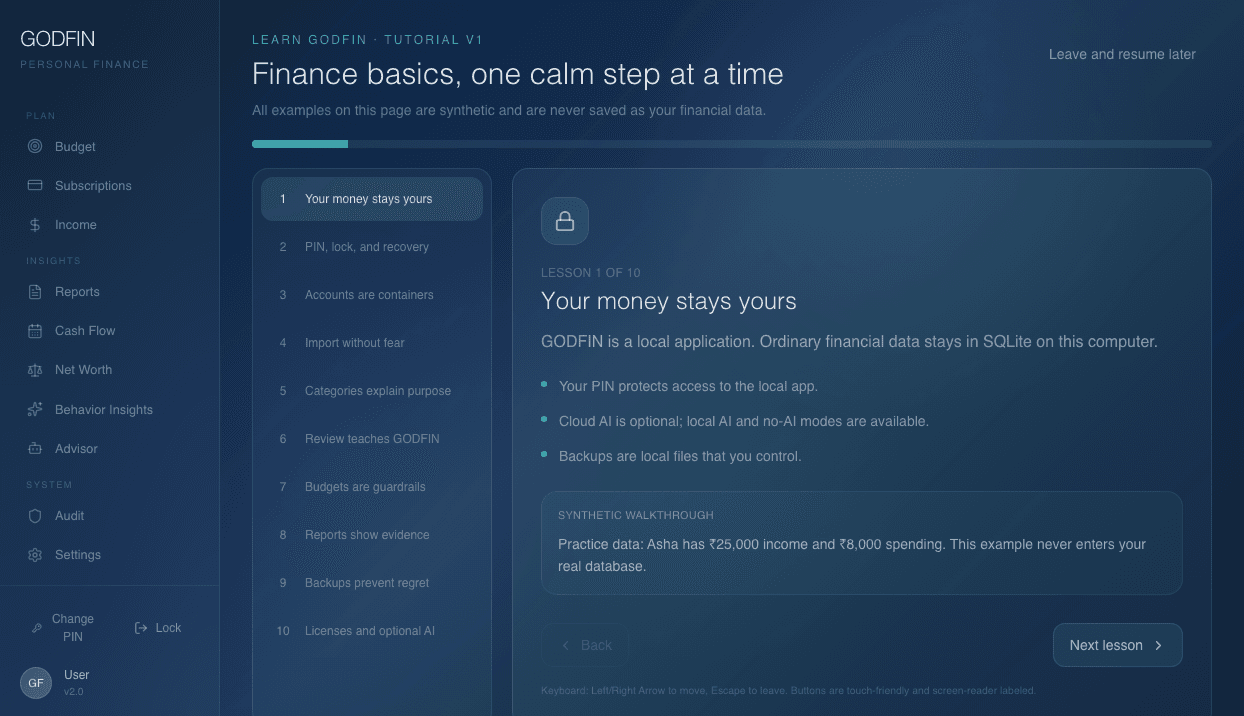Click the bullet about PIN protecting access
This screenshot has width=1244, height=716.
[688, 386]
